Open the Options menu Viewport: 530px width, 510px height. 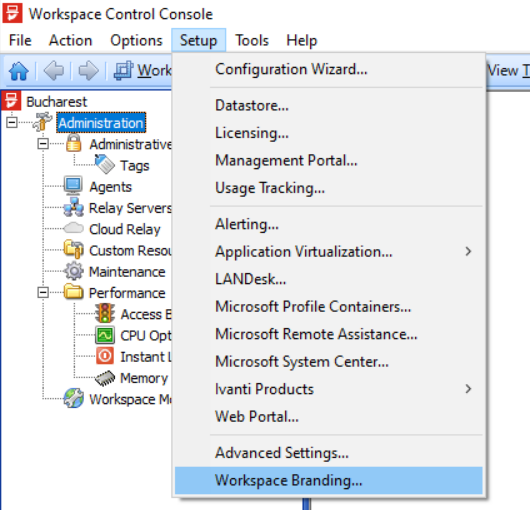[136, 40]
